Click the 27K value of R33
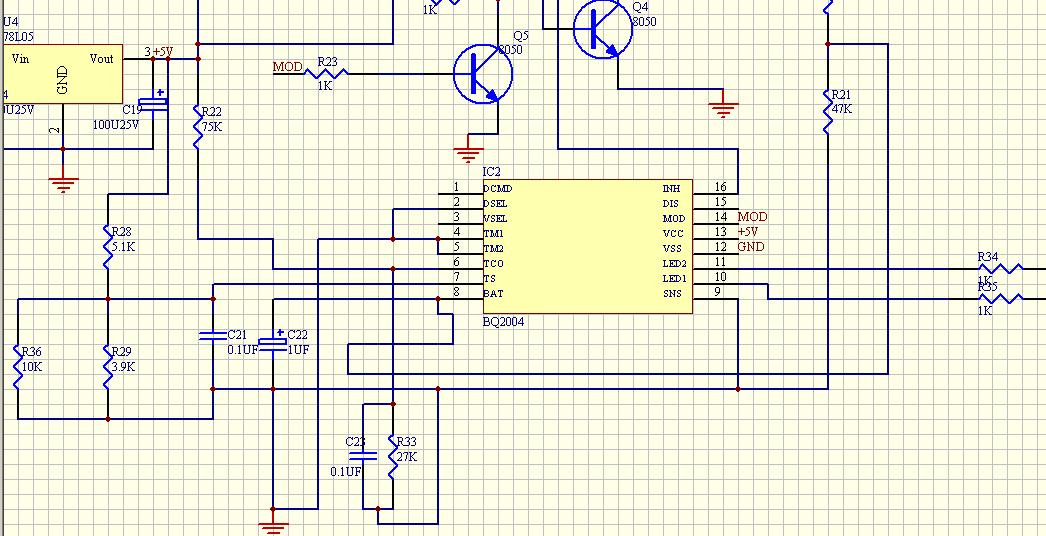Image resolution: width=1046 pixels, height=536 pixels. click(406, 457)
